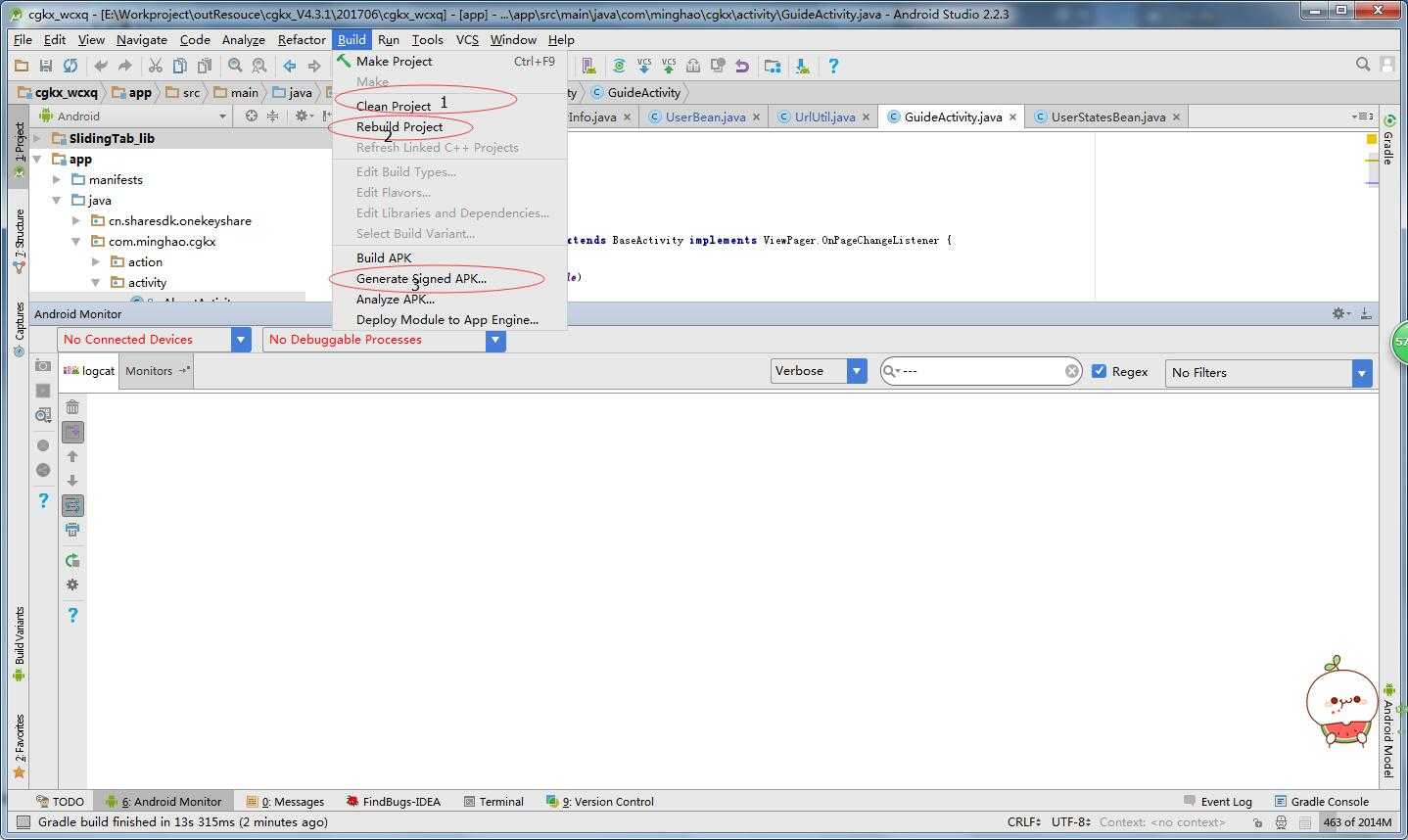Click the scroll-from-source target icon in Project panel
This screenshot has height=840, width=1408.
251,116
